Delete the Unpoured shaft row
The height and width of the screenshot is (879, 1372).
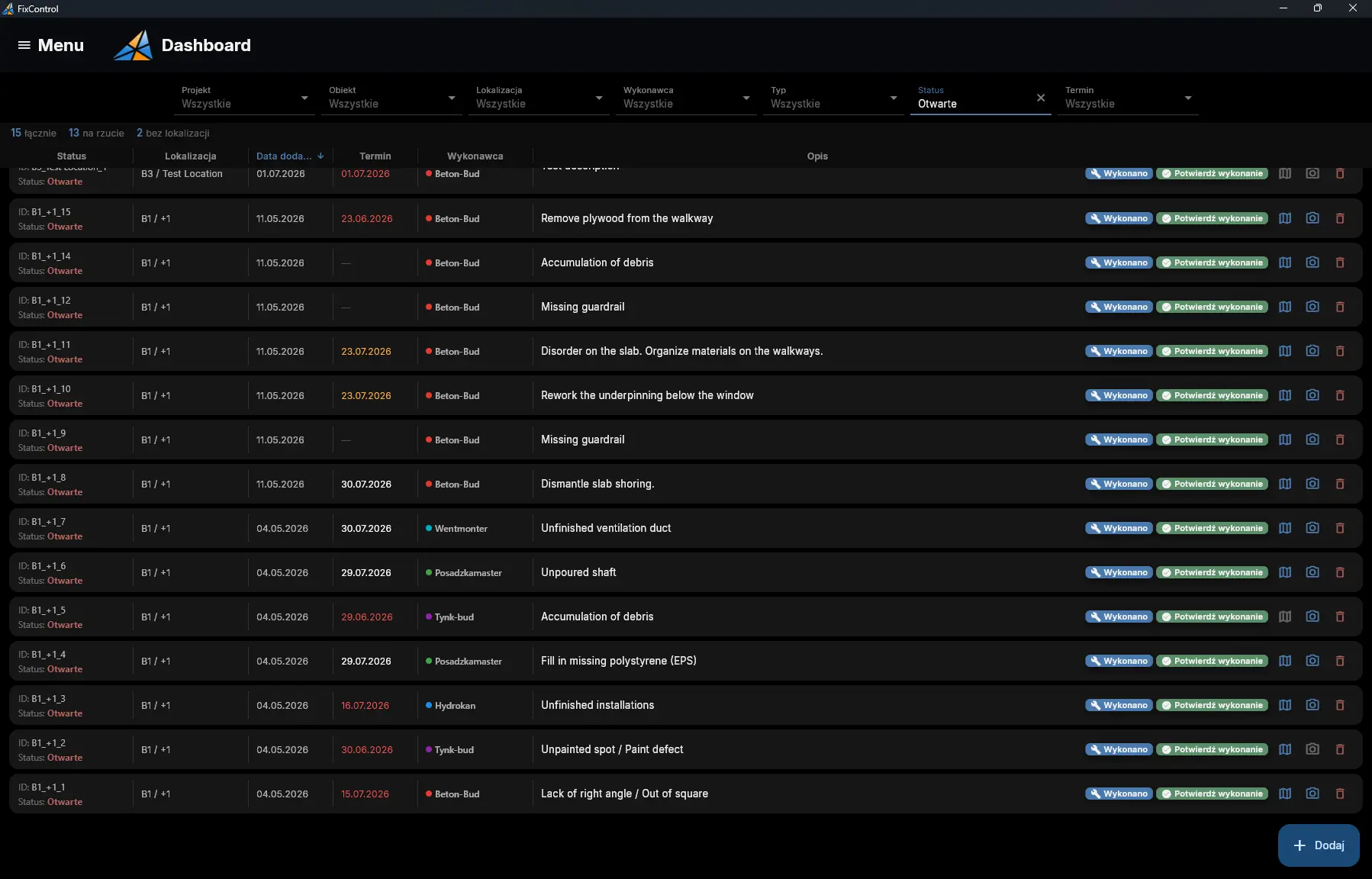pos(1340,572)
